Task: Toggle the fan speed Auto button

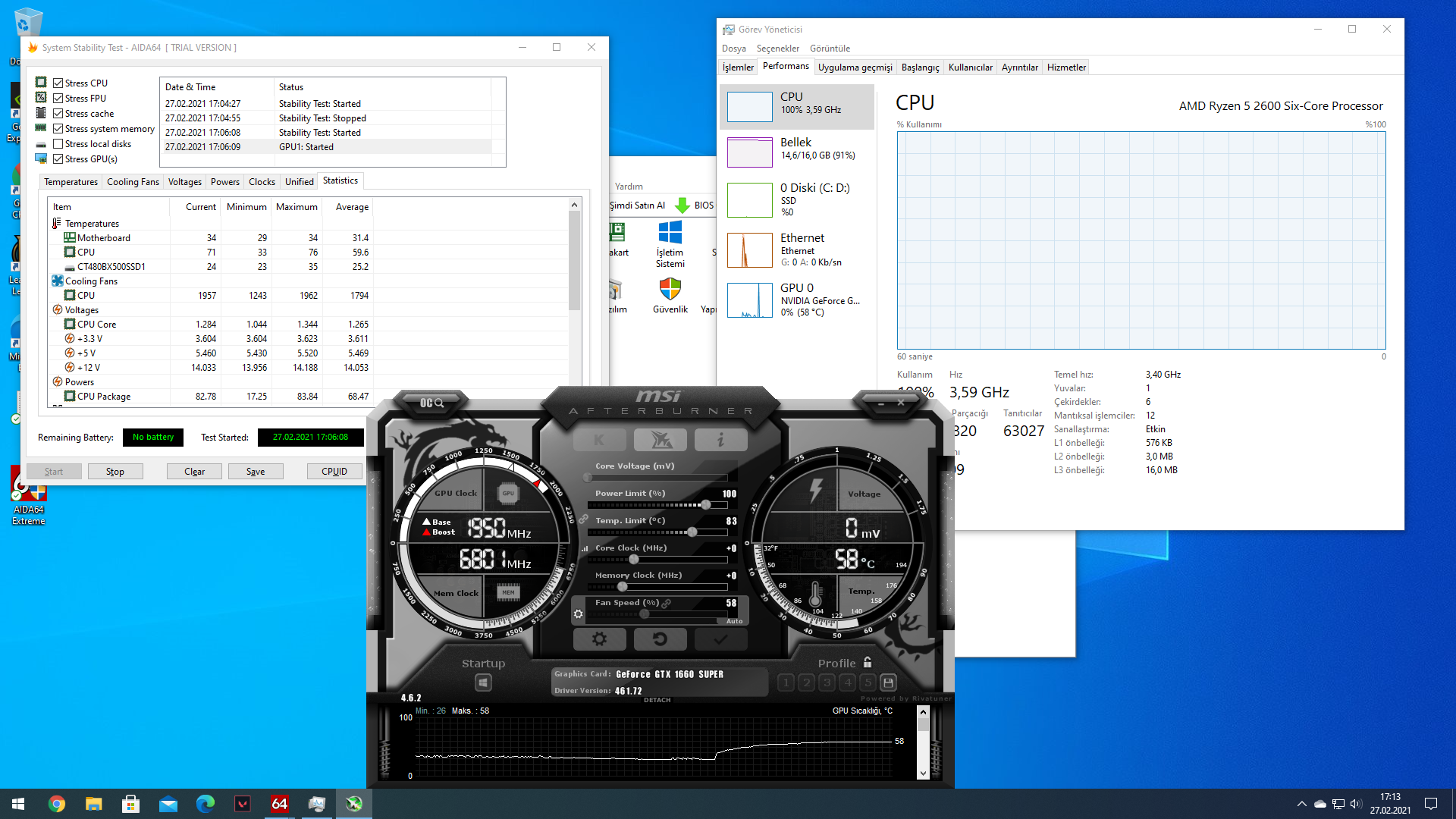Action: pyautogui.click(x=734, y=621)
